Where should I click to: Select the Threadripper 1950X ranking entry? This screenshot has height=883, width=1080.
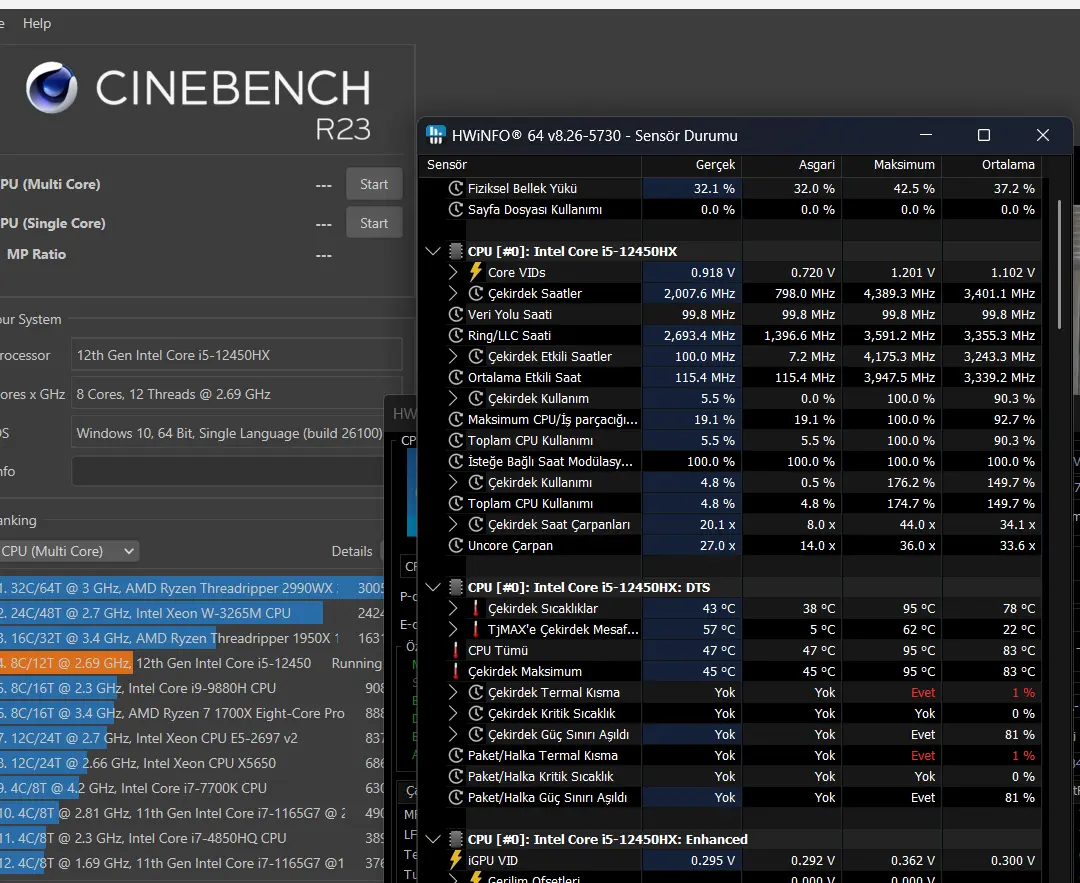click(191, 638)
